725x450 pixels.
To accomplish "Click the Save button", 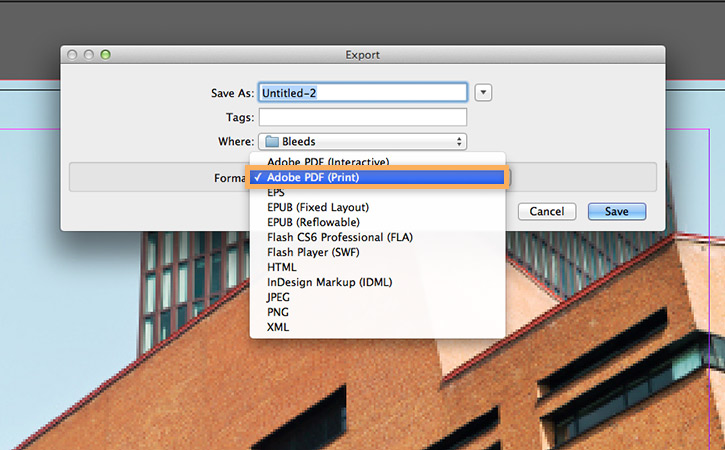I will click(617, 211).
